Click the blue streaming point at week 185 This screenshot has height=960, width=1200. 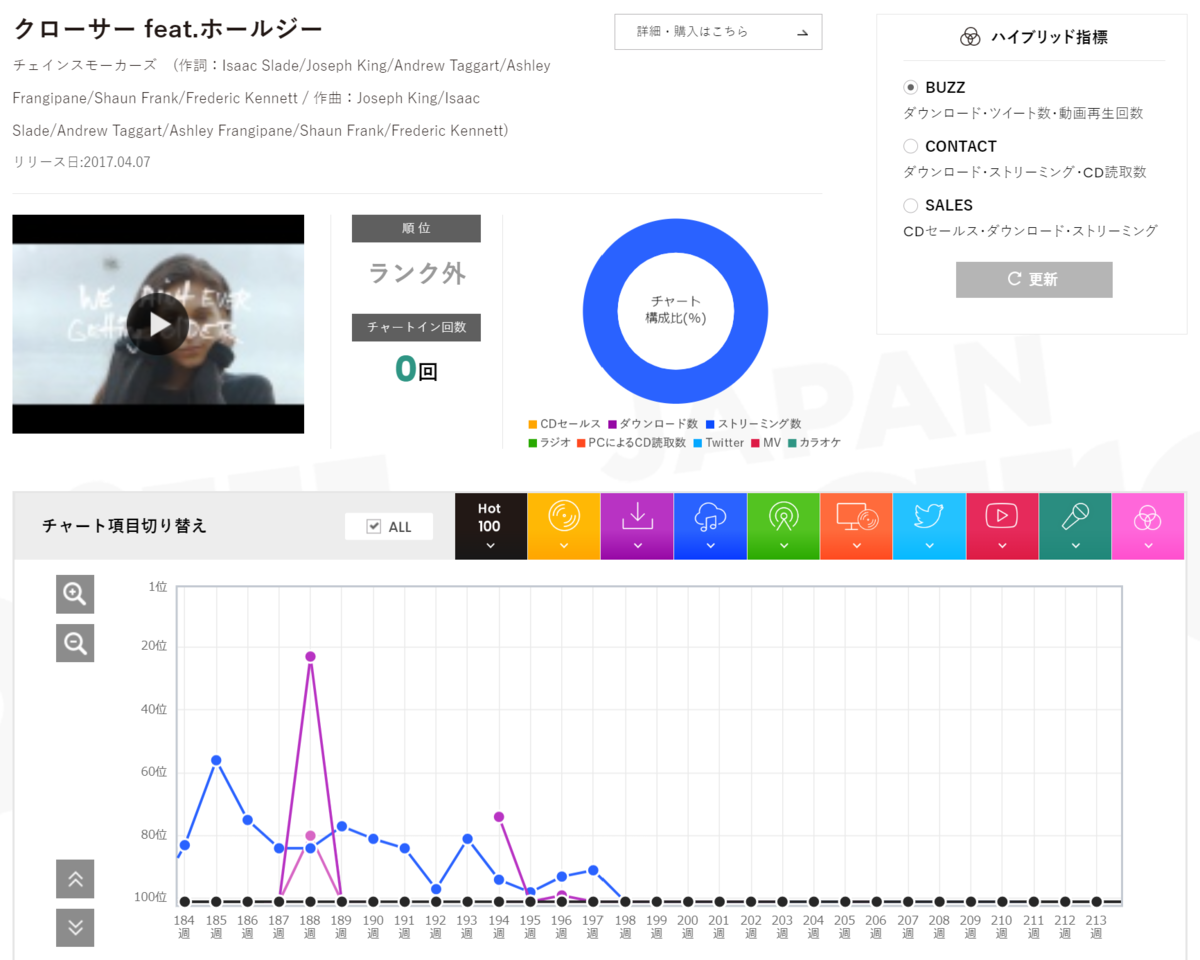[x=216, y=760]
